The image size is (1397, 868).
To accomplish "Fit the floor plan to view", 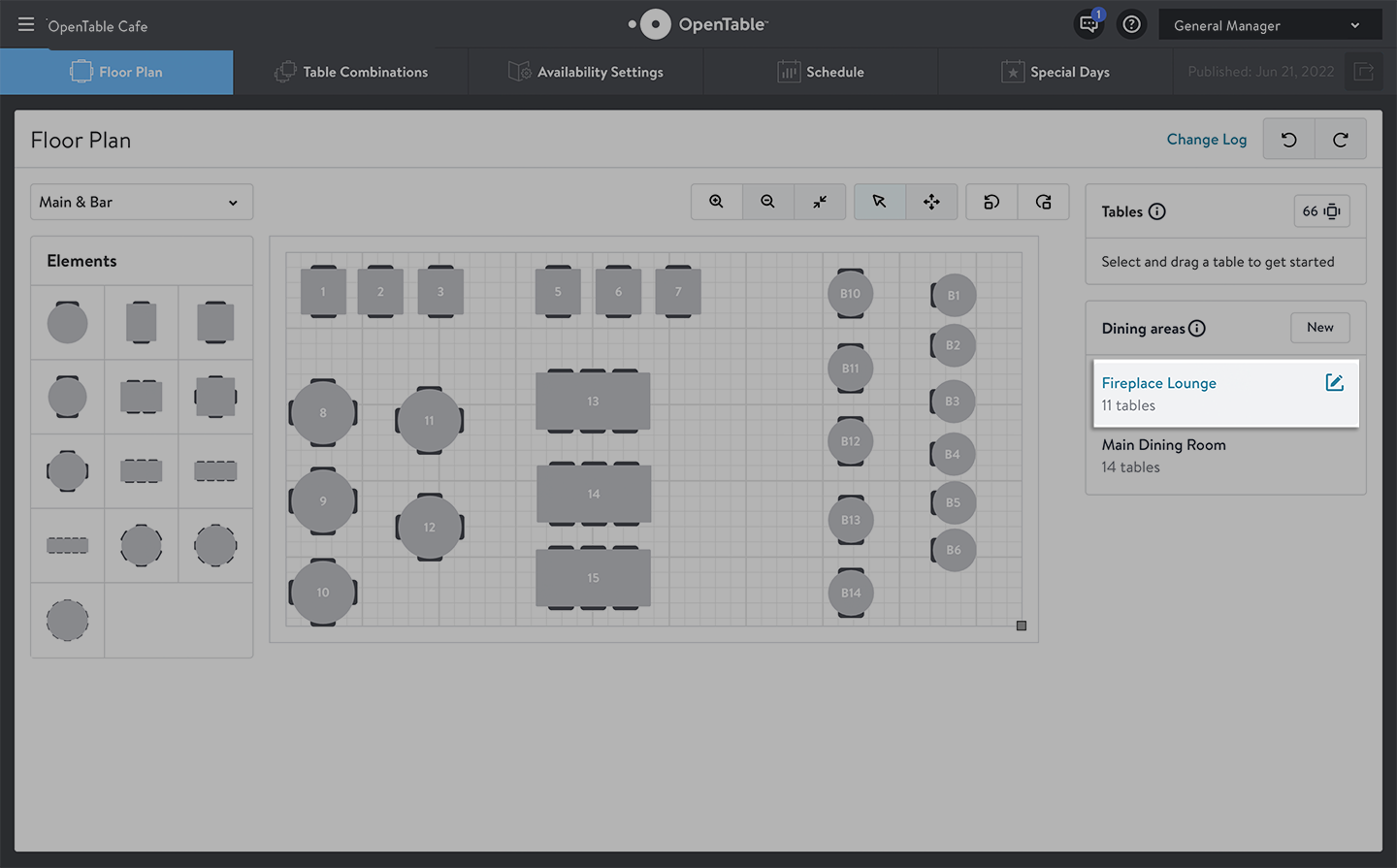I will coord(820,202).
